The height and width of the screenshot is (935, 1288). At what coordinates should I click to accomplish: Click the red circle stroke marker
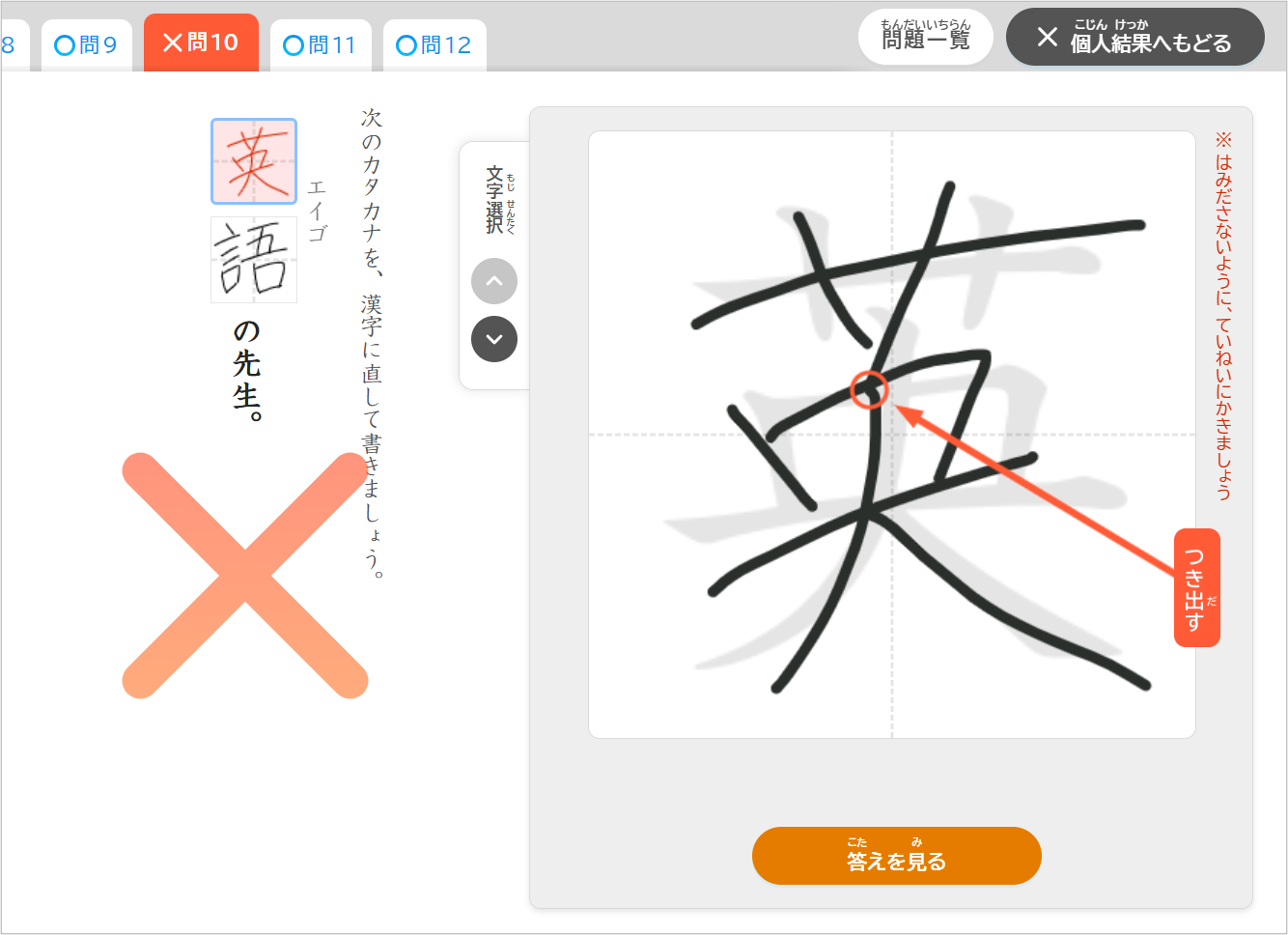tap(870, 389)
